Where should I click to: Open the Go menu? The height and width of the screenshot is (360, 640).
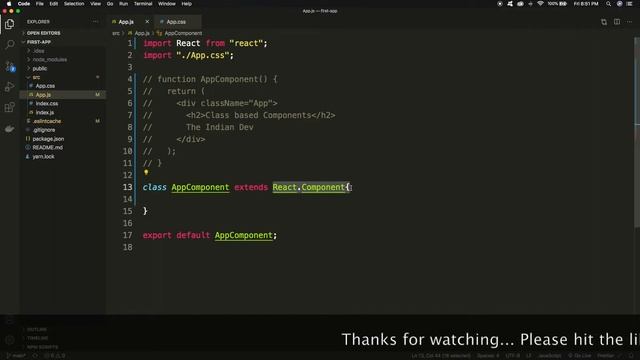click(x=110, y=4)
